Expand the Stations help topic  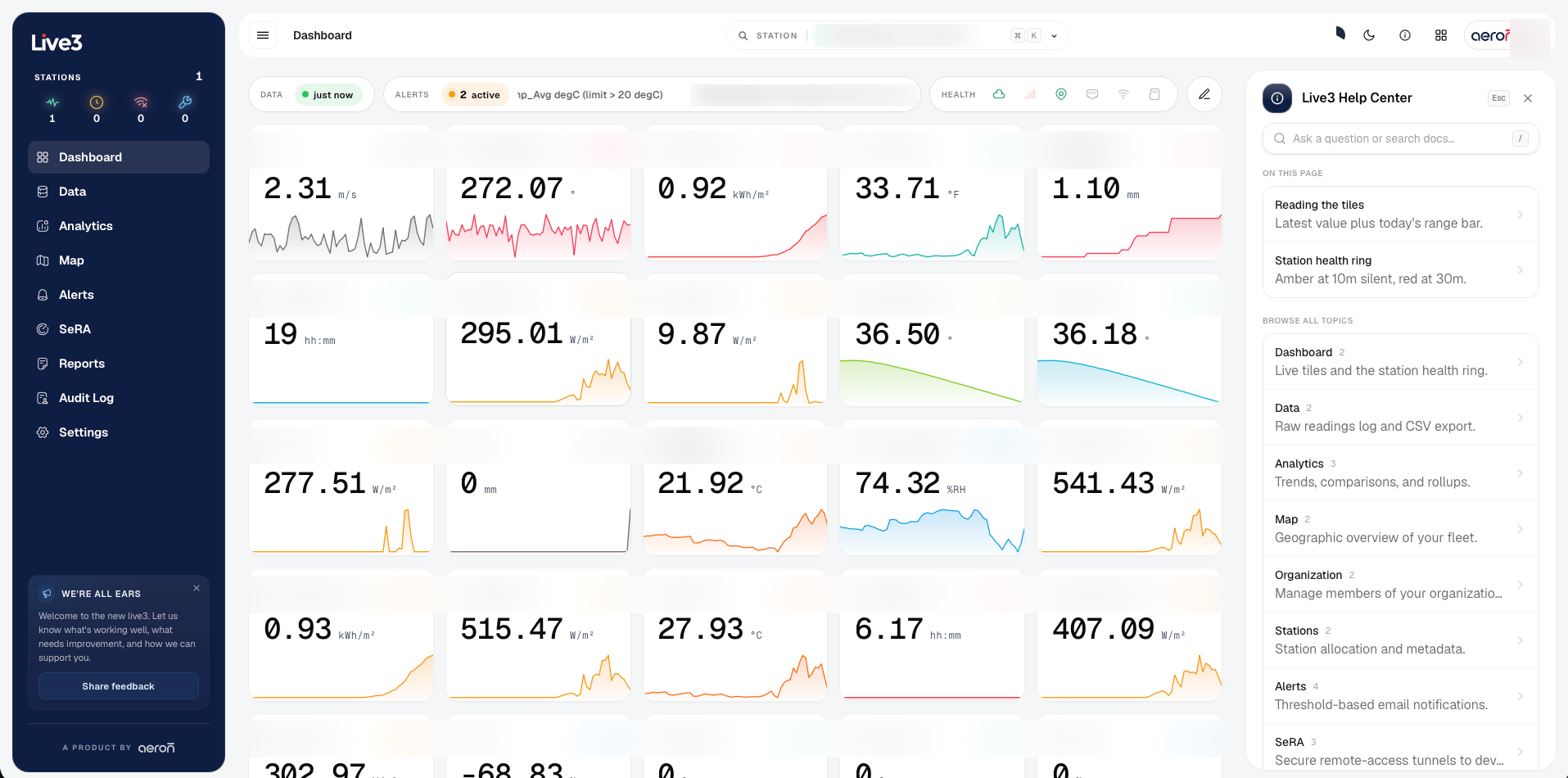point(1400,640)
